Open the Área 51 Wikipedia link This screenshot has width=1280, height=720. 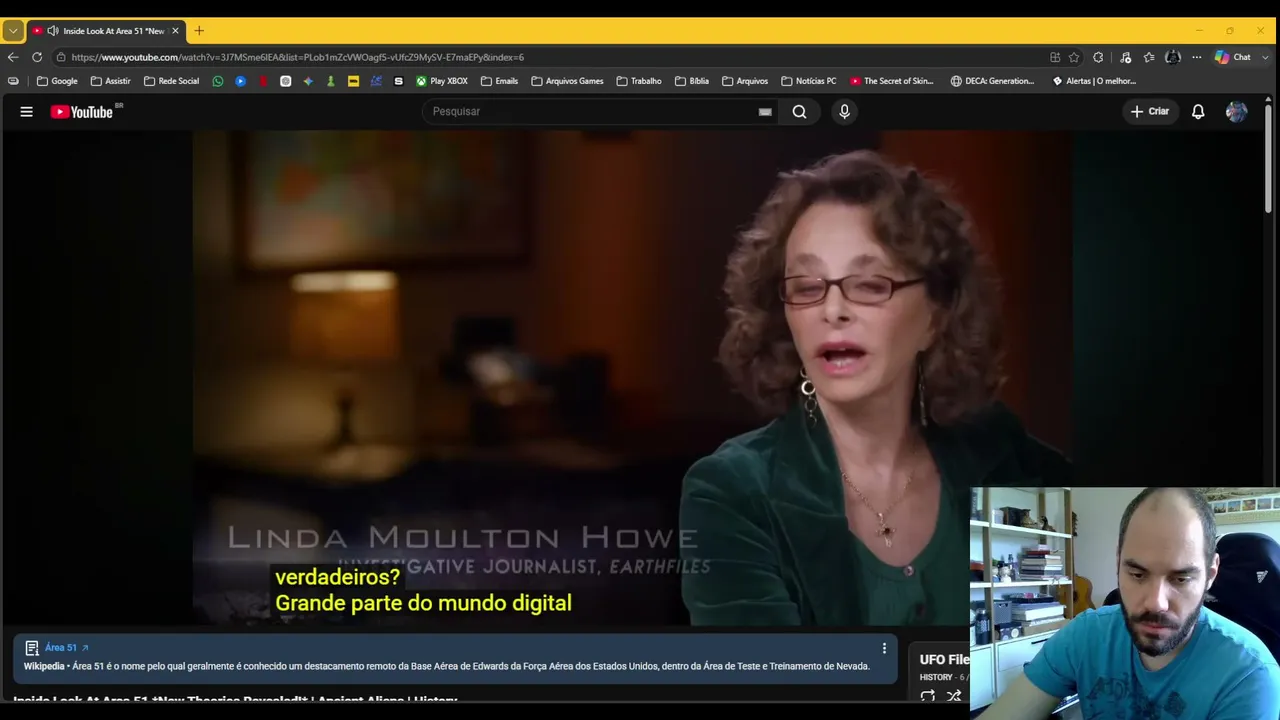(x=67, y=648)
